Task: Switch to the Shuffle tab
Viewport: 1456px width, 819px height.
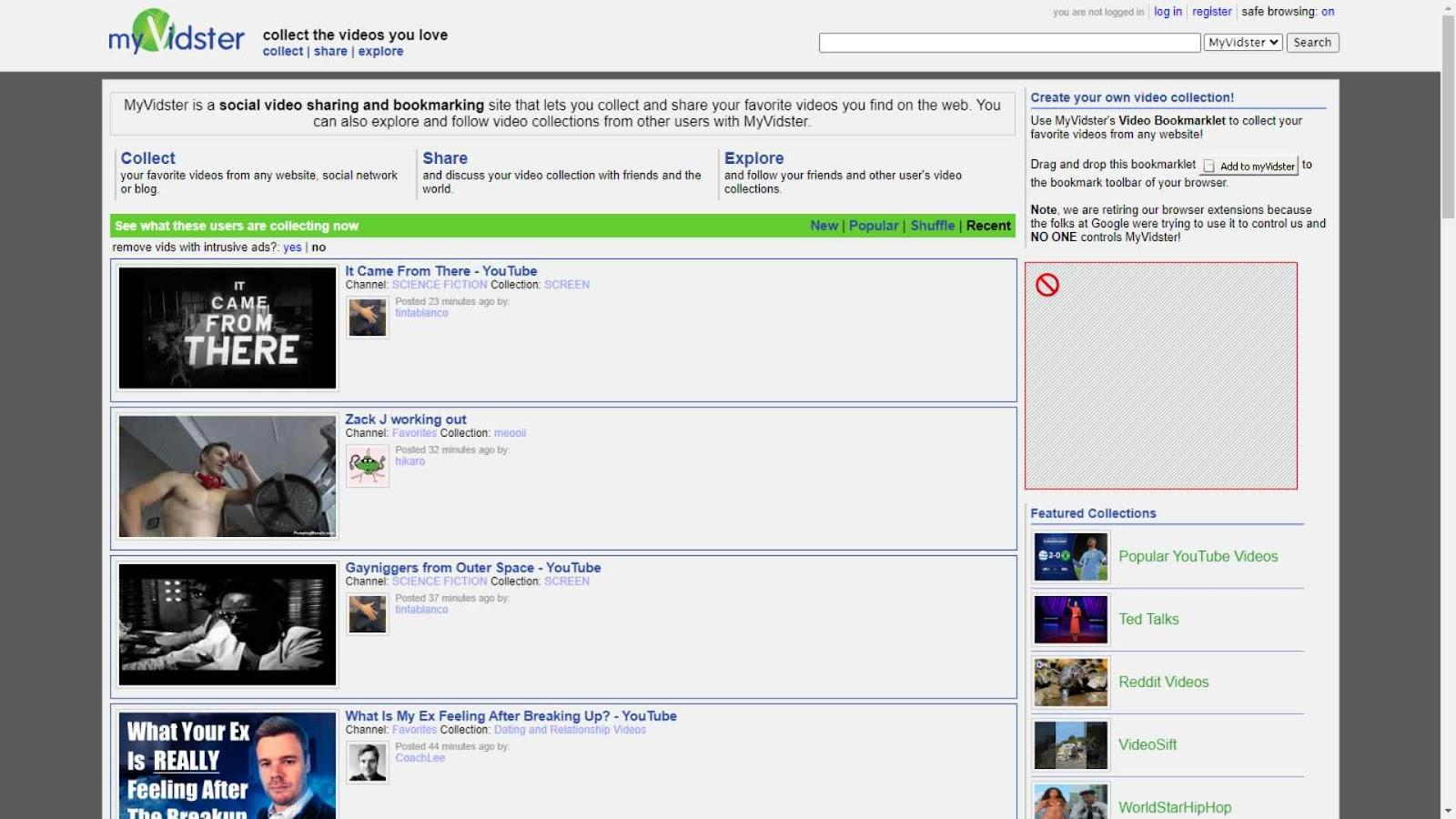Action: (932, 226)
